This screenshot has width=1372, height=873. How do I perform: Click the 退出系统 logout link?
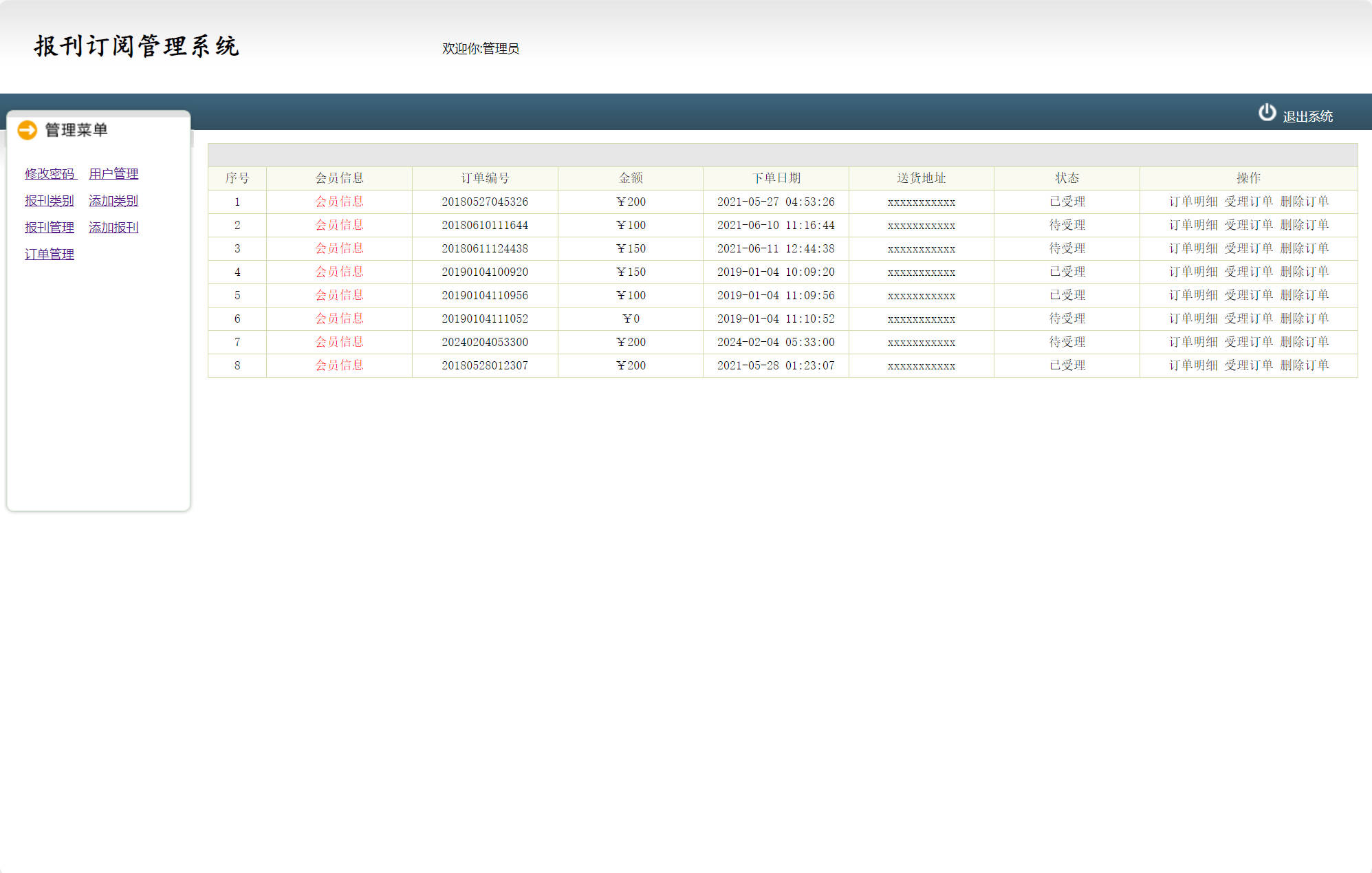click(1307, 117)
